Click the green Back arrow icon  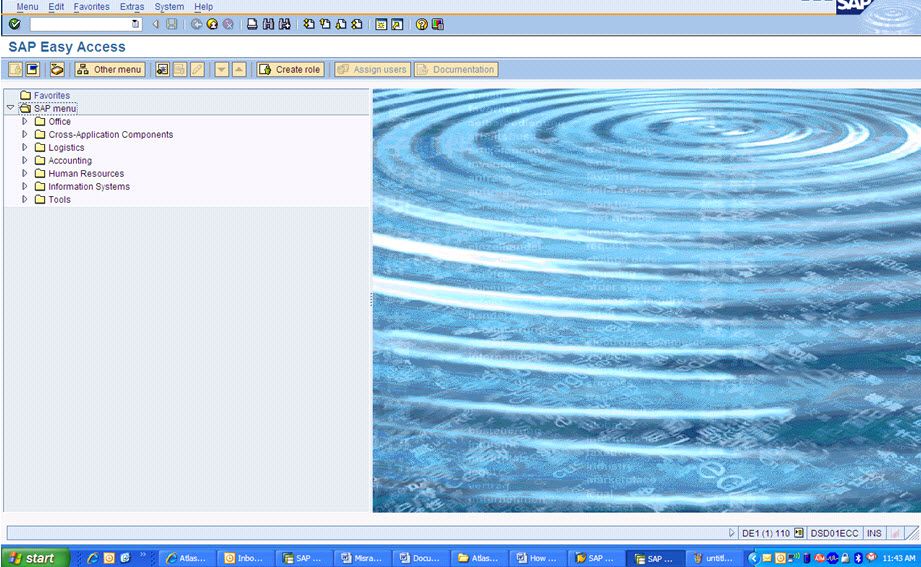[x=196, y=24]
